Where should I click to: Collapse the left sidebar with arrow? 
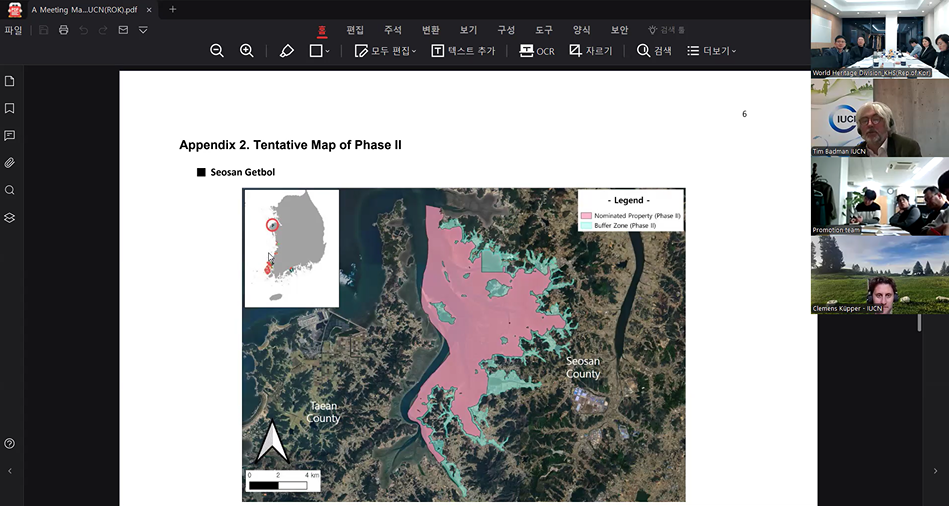[10, 471]
